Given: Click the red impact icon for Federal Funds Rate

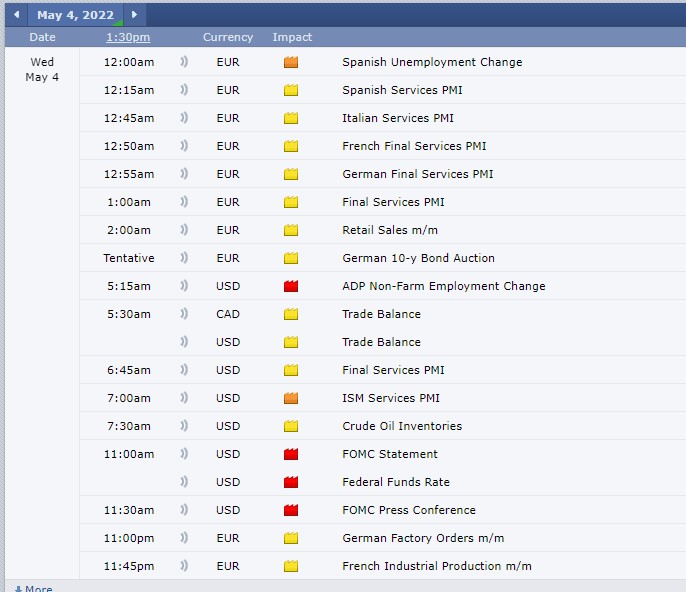Looking at the screenshot, I should (x=291, y=482).
